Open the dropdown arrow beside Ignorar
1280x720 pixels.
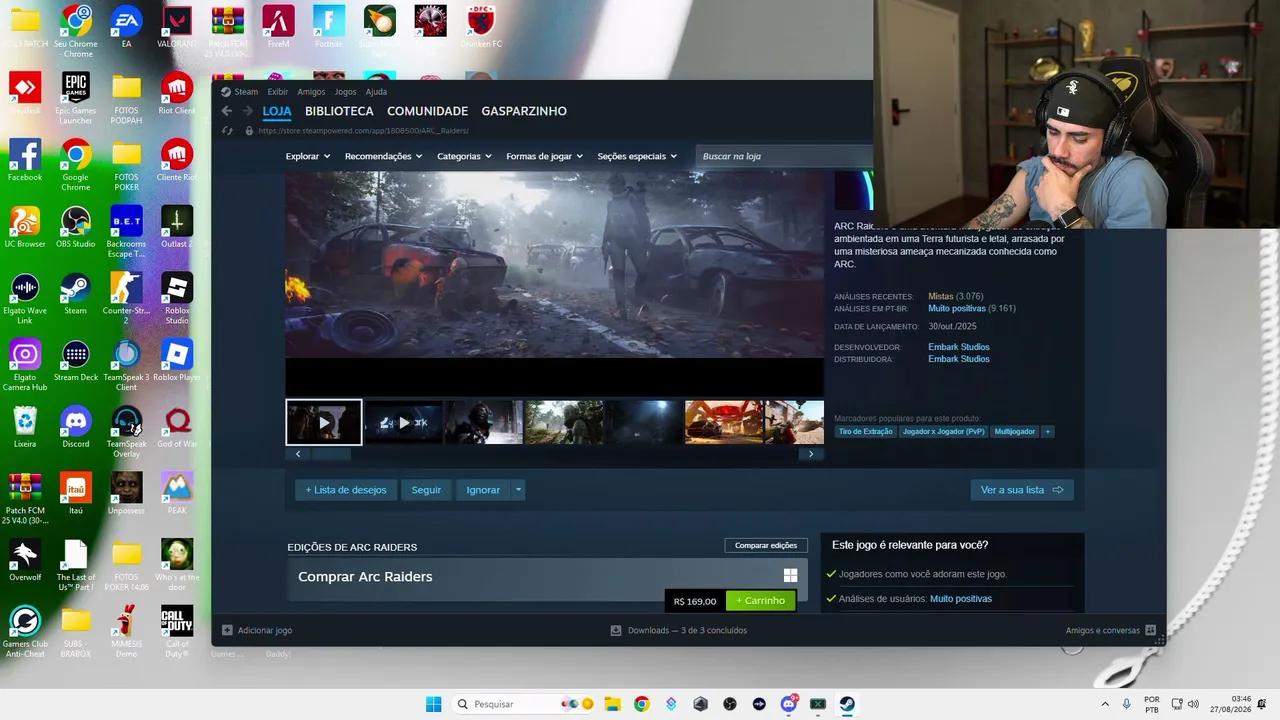click(x=518, y=490)
